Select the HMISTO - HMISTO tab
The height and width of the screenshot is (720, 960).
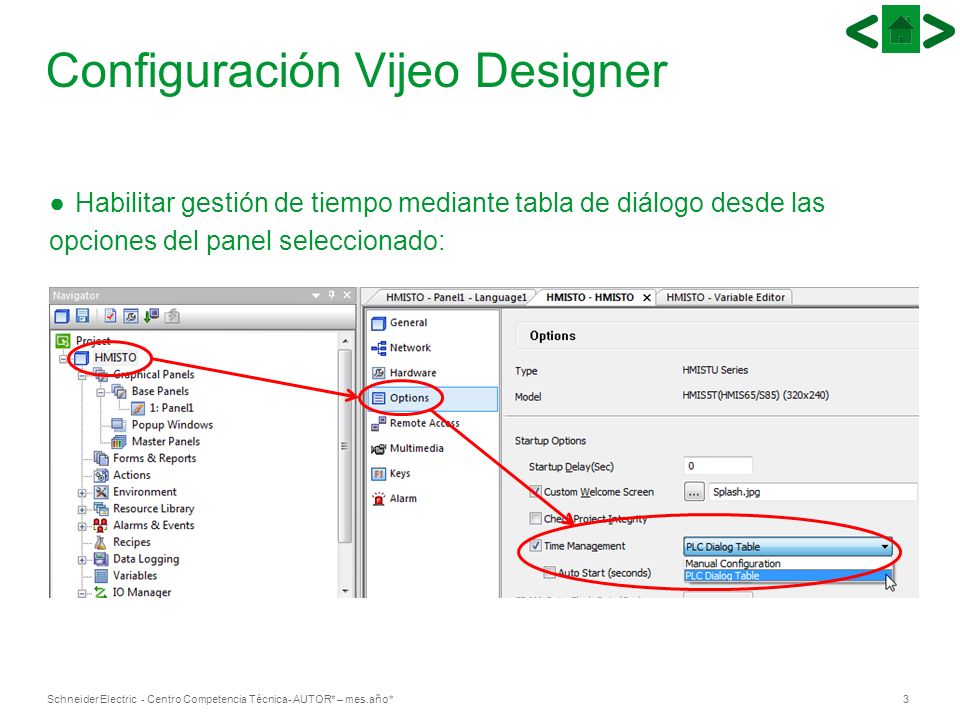point(590,297)
